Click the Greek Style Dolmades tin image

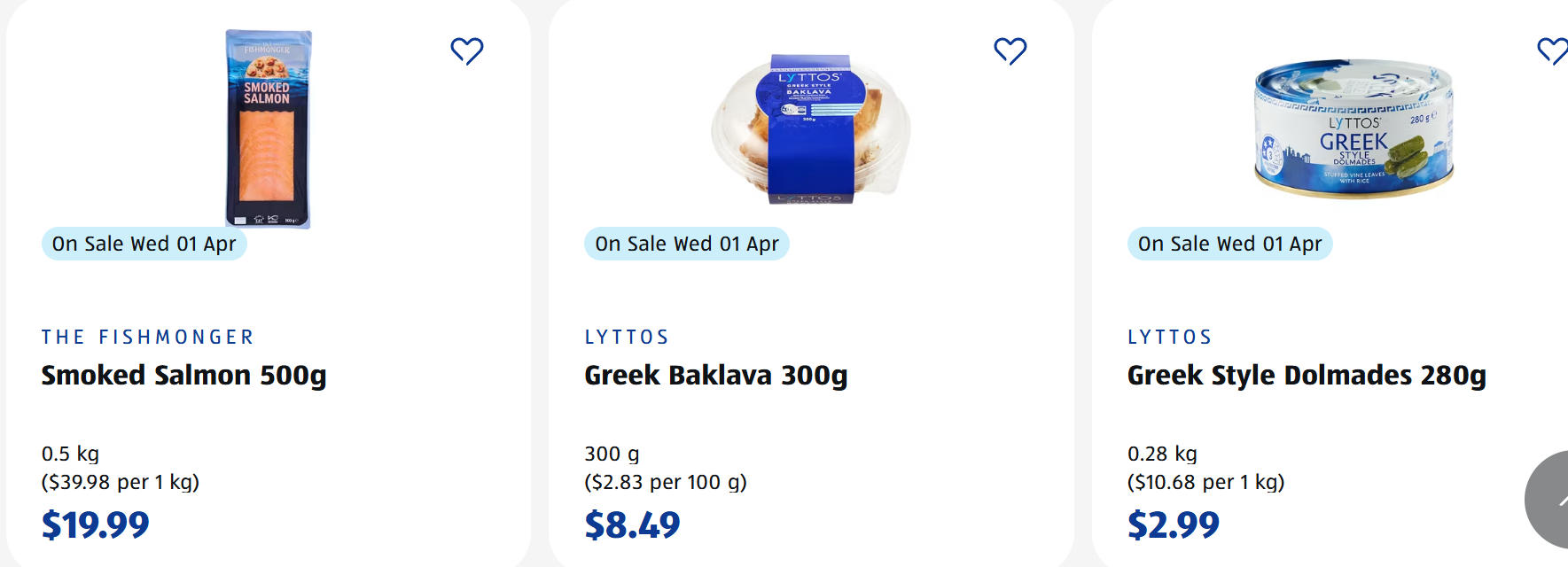[1353, 128]
